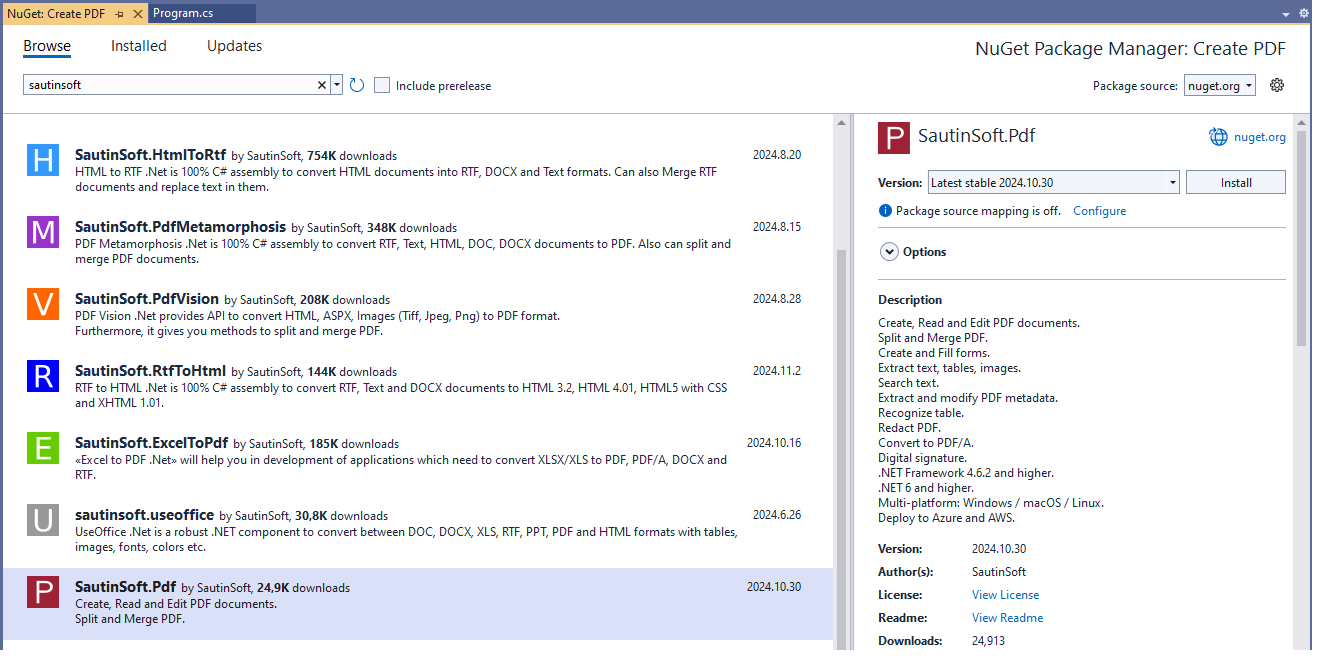This screenshot has width=1317, height=661.
Task: Enable the Include prerelease checkbox
Action: click(x=381, y=85)
